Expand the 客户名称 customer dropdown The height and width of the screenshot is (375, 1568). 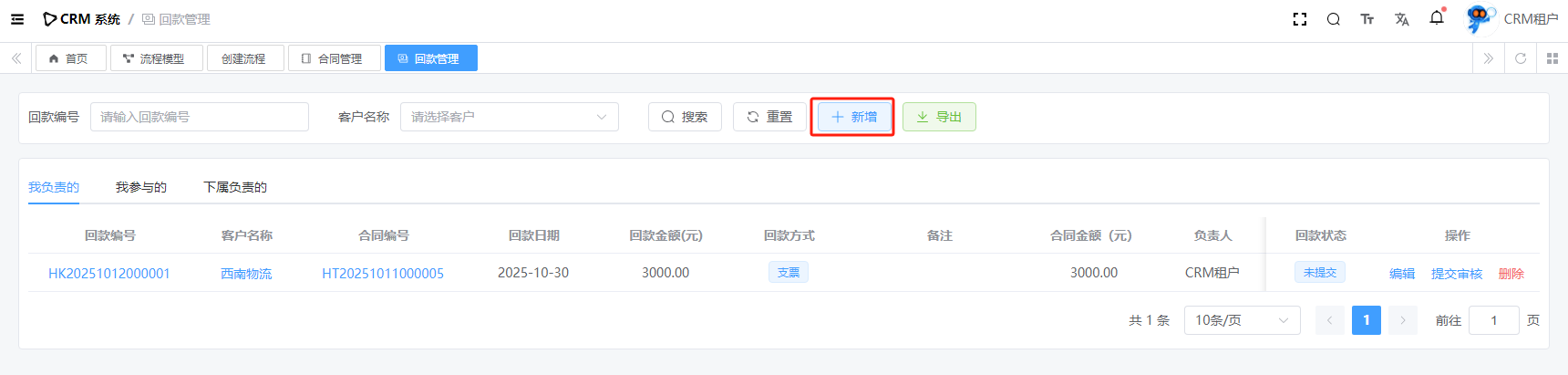509,117
